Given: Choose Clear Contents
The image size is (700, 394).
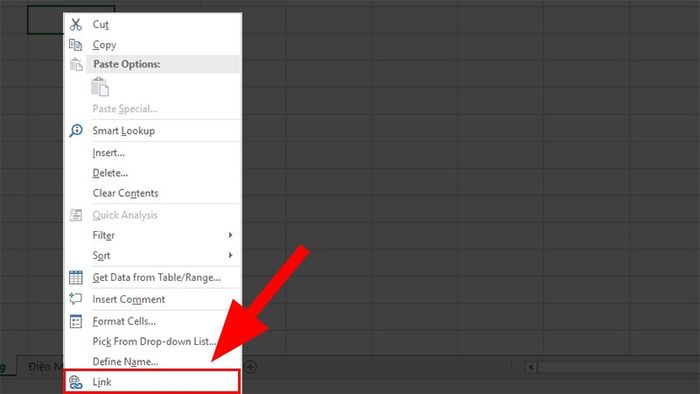Looking at the screenshot, I should [152, 193].
